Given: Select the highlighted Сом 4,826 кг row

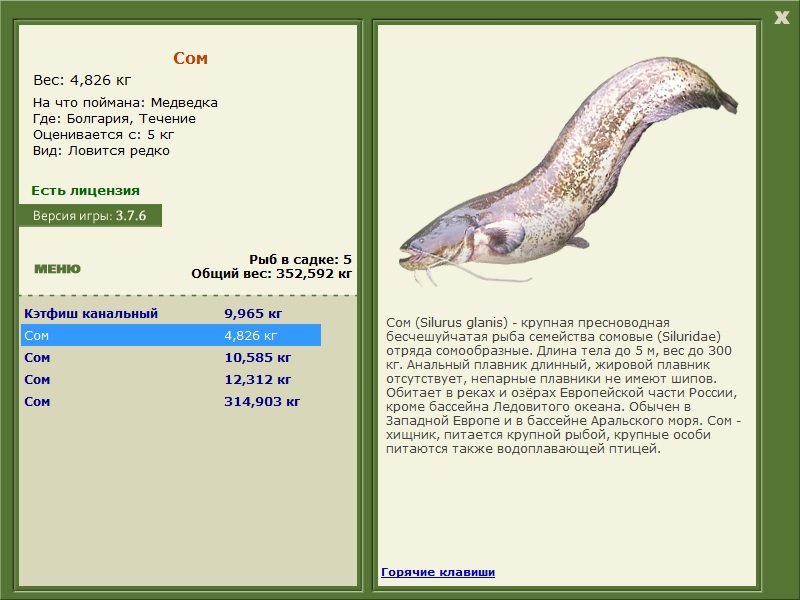Looking at the screenshot, I should coord(171,335).
